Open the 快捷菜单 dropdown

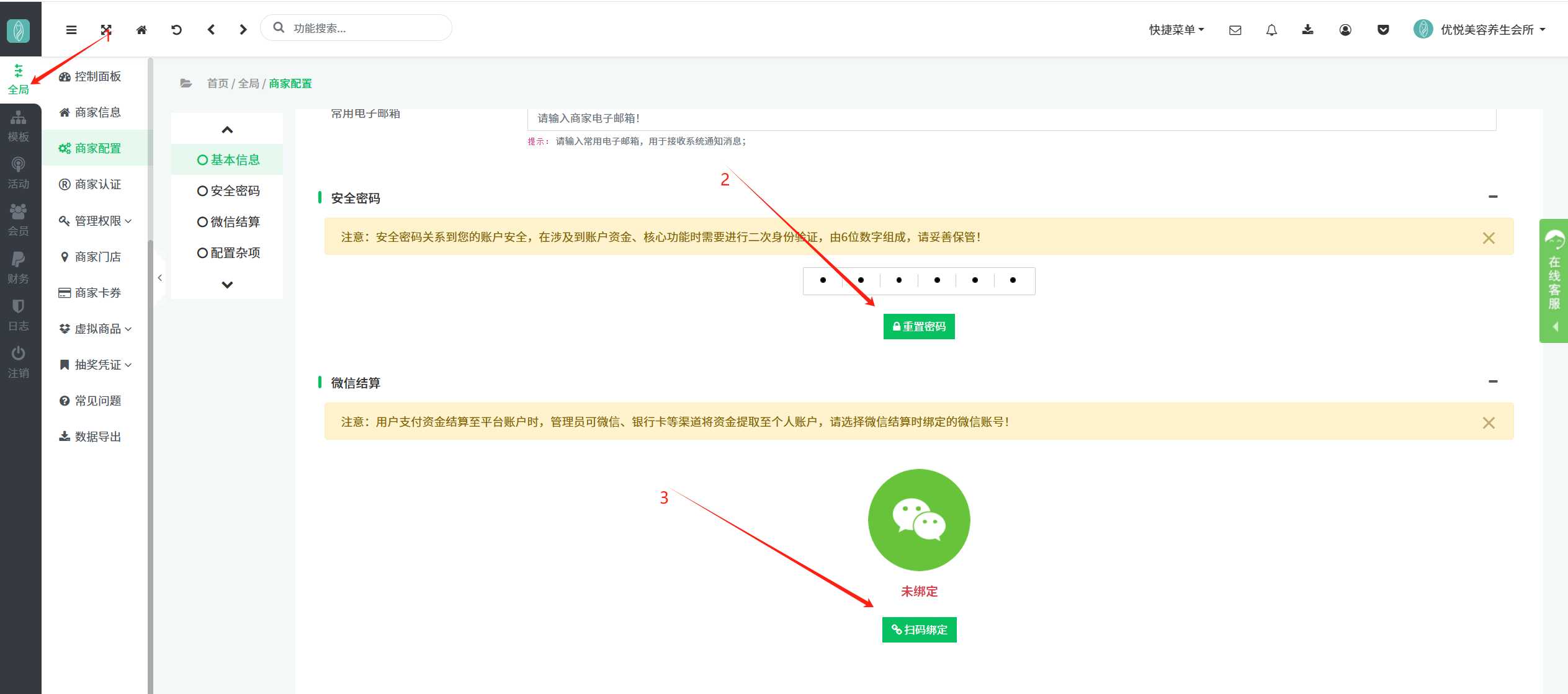[1176, 30]
